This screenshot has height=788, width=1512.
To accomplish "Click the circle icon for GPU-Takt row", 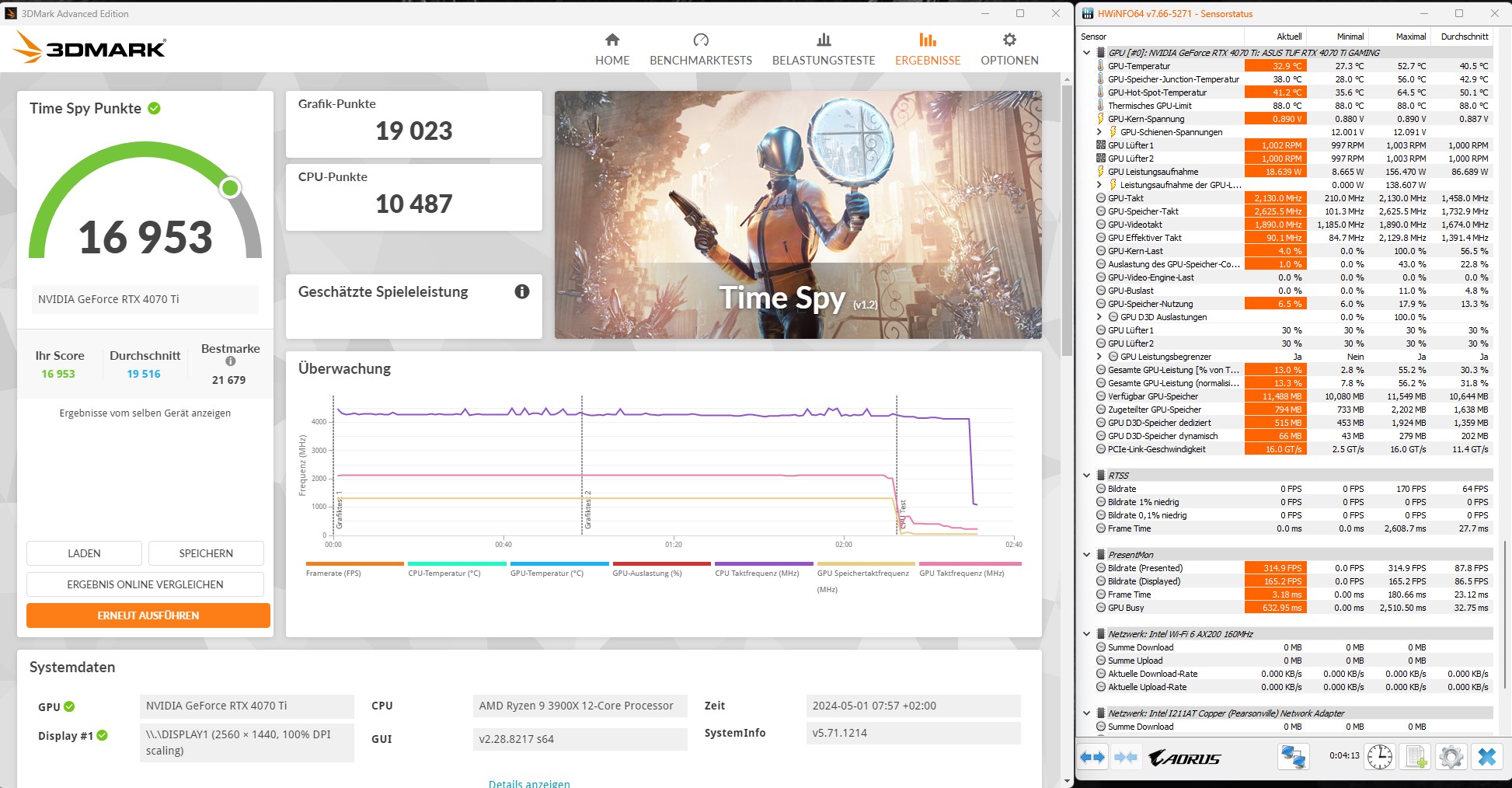I will pyautogui.click(x=1100, y=198).
